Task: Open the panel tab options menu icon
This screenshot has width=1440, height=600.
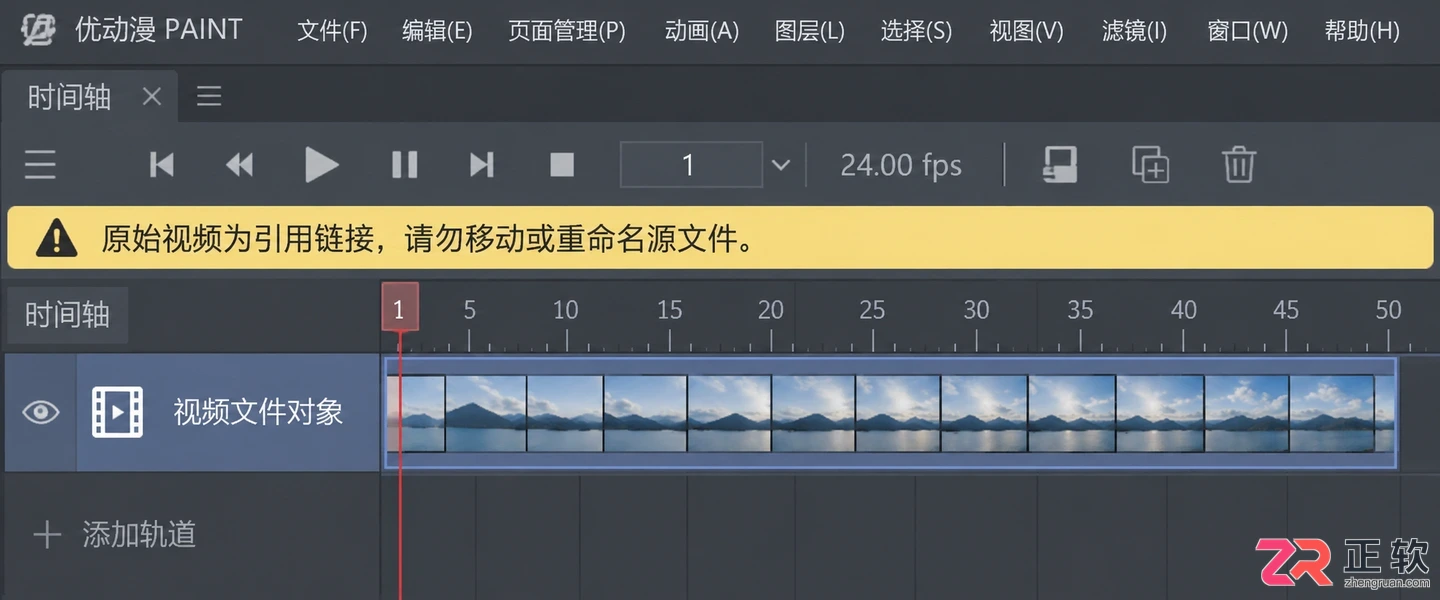Action: (209, 96)
